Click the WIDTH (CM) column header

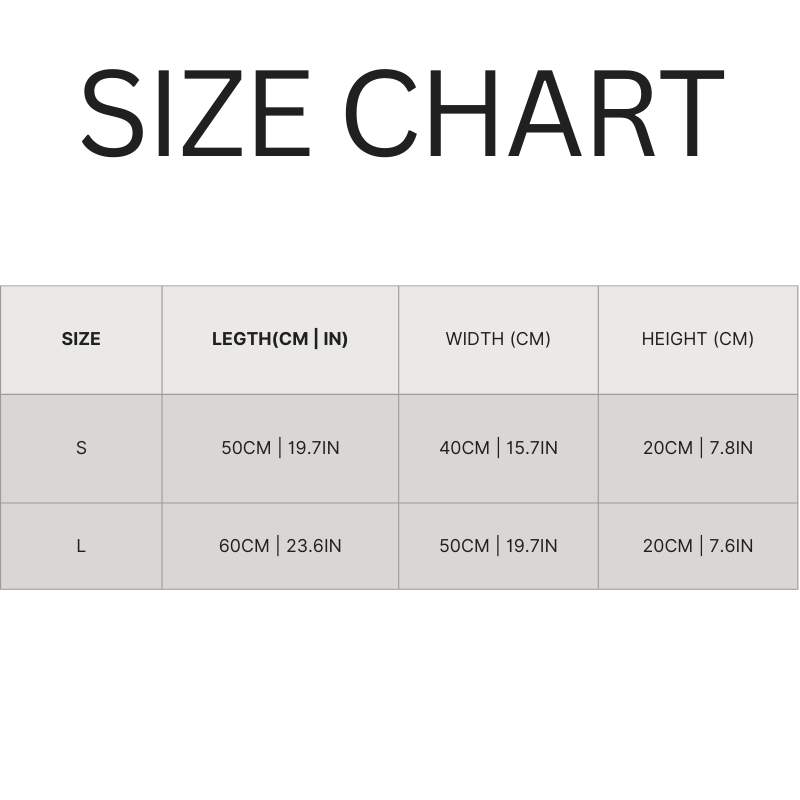click(x=498, y=339)
